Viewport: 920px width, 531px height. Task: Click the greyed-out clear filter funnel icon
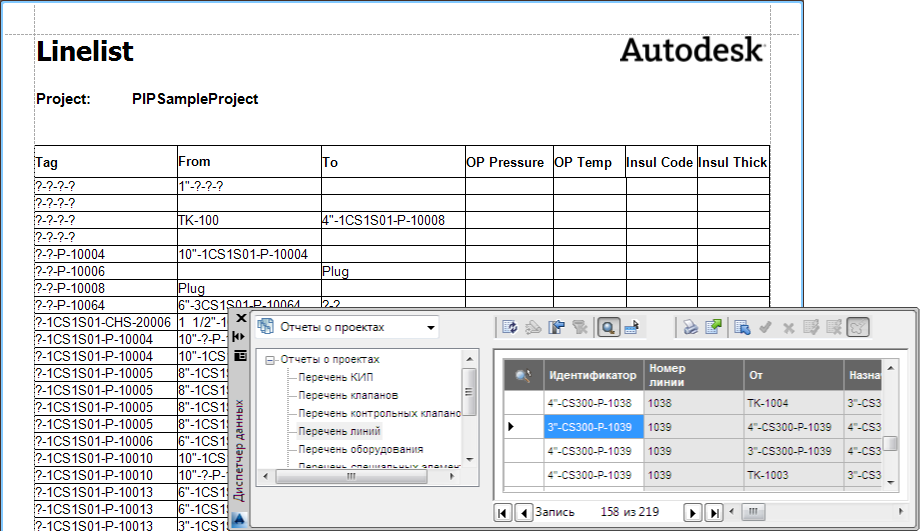pyautogui.click(x=580, y=327)
